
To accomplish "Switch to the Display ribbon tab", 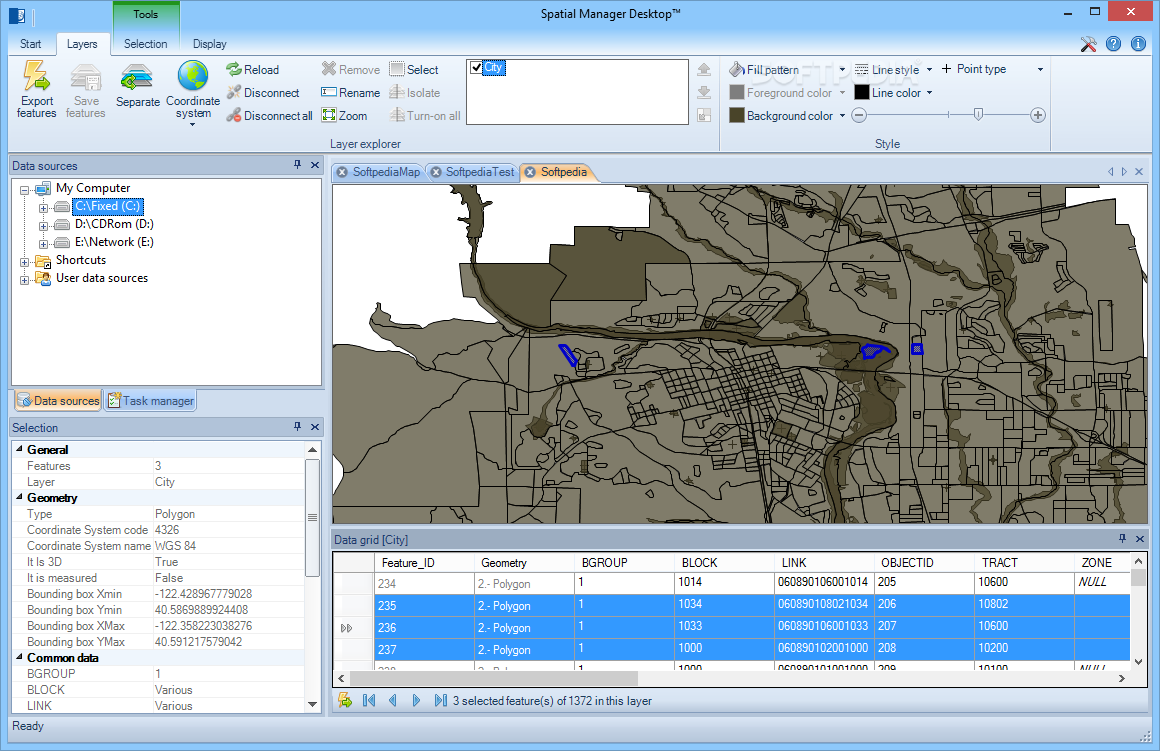I will pos(209,44).
